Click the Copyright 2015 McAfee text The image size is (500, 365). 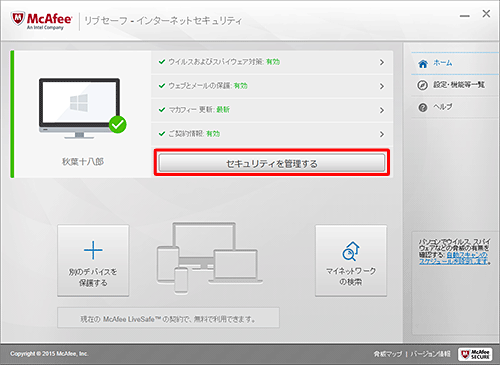[49, 354]
